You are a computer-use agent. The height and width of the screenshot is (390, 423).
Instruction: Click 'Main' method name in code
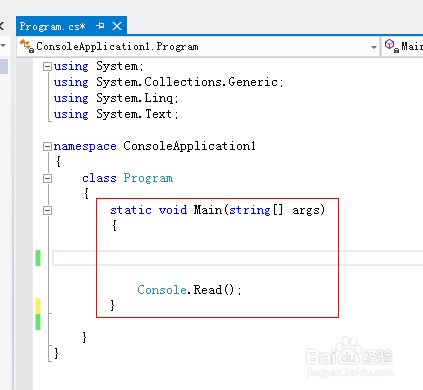pyautogui.click(x=208, y=210)
